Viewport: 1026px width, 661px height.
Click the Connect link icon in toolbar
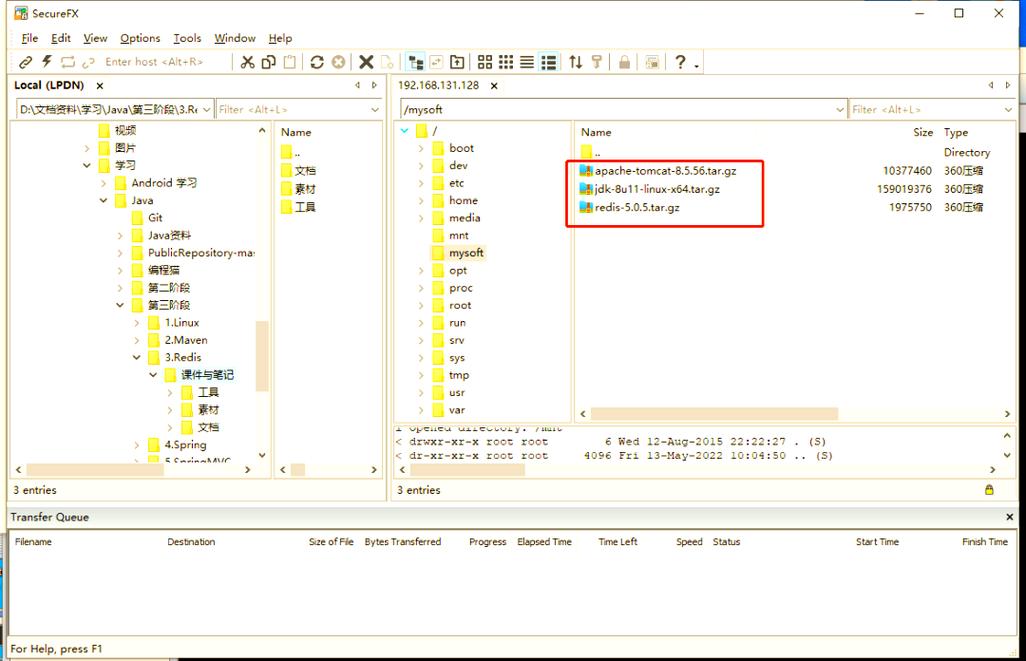coord(26,62)
